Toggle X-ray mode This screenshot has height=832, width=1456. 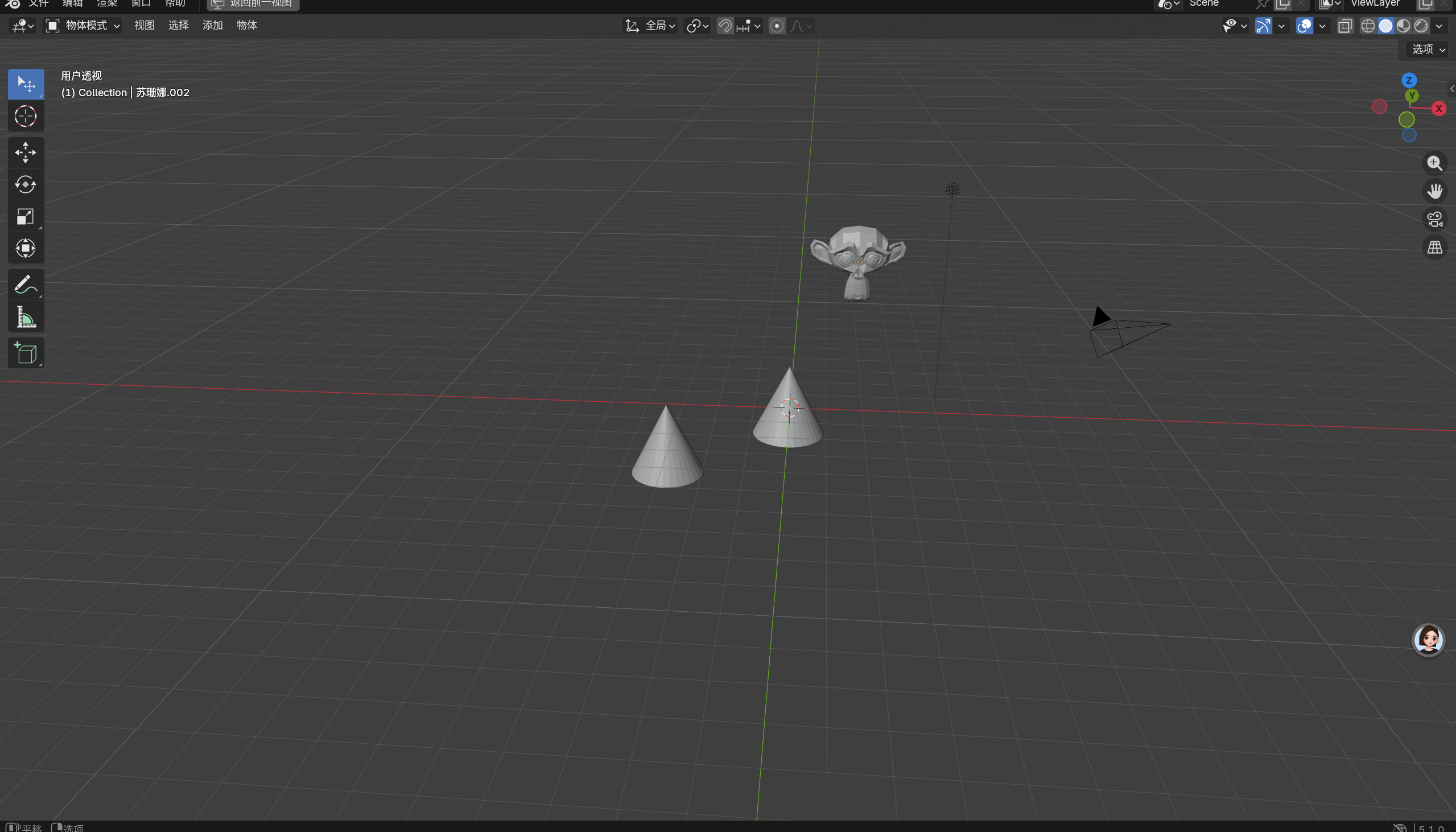tap(1344, 26)
